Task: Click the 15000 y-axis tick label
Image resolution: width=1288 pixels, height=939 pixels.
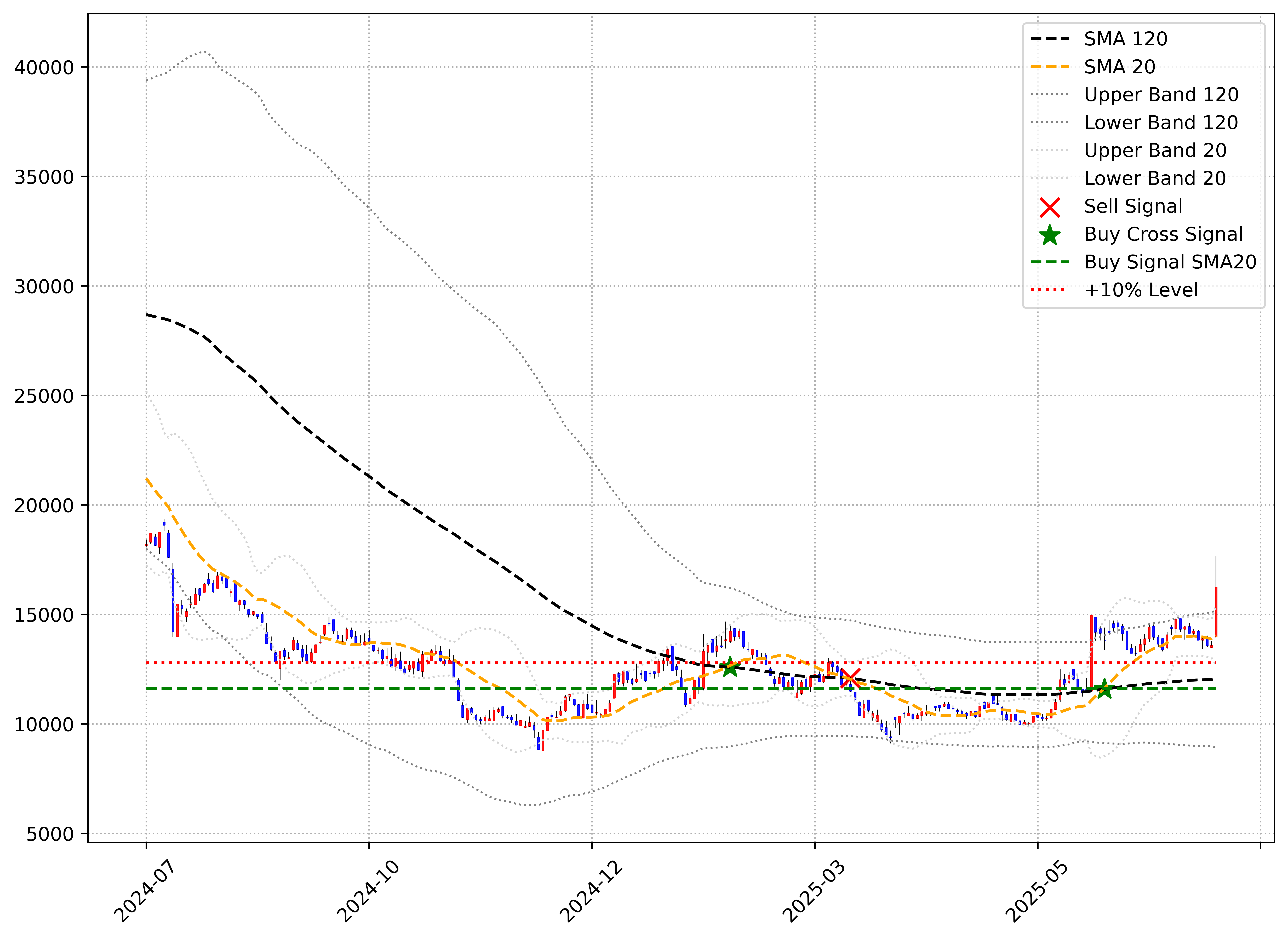Action: tap(44, 615)
